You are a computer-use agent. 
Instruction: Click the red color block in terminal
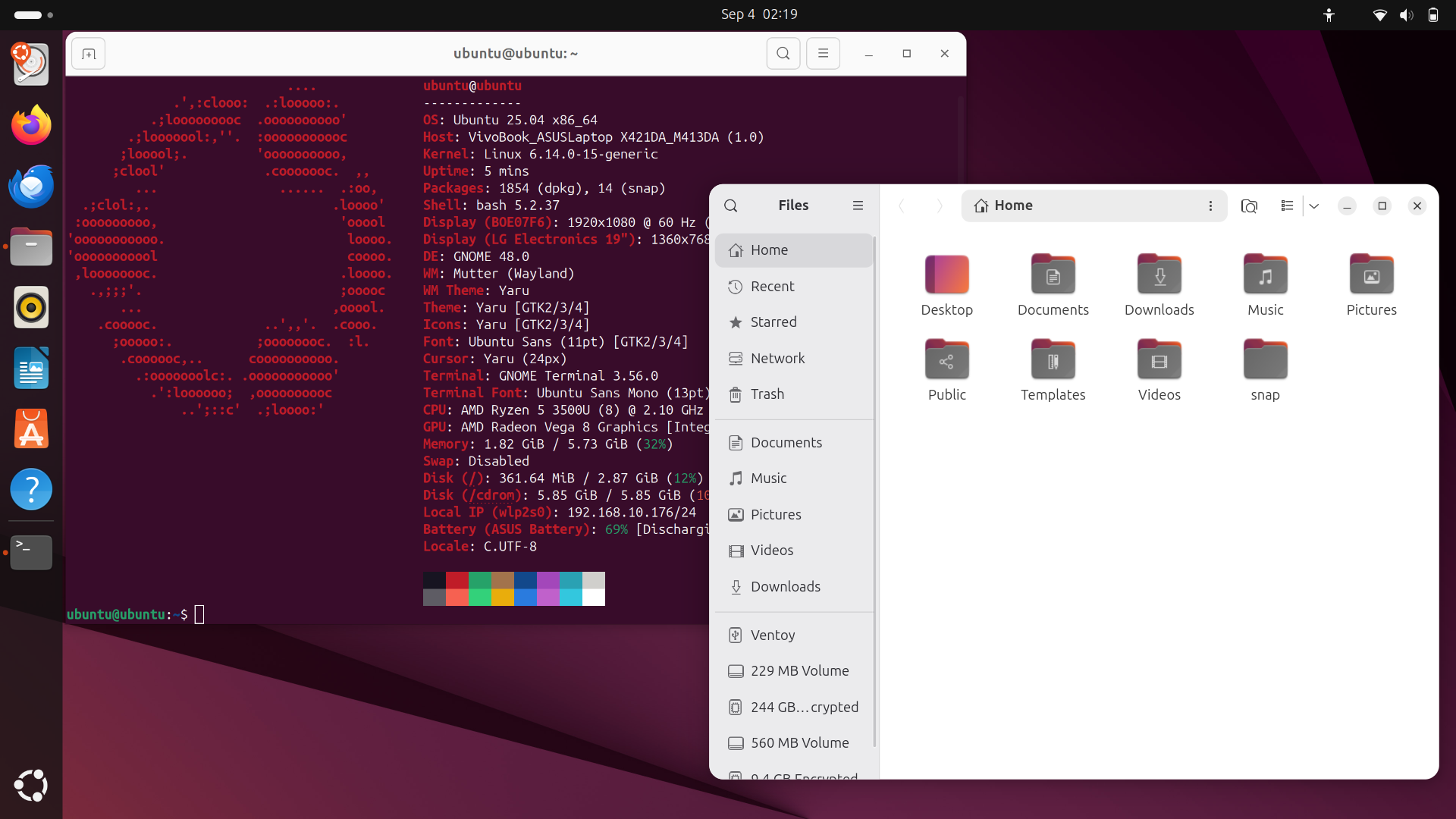tap(457, 580)
